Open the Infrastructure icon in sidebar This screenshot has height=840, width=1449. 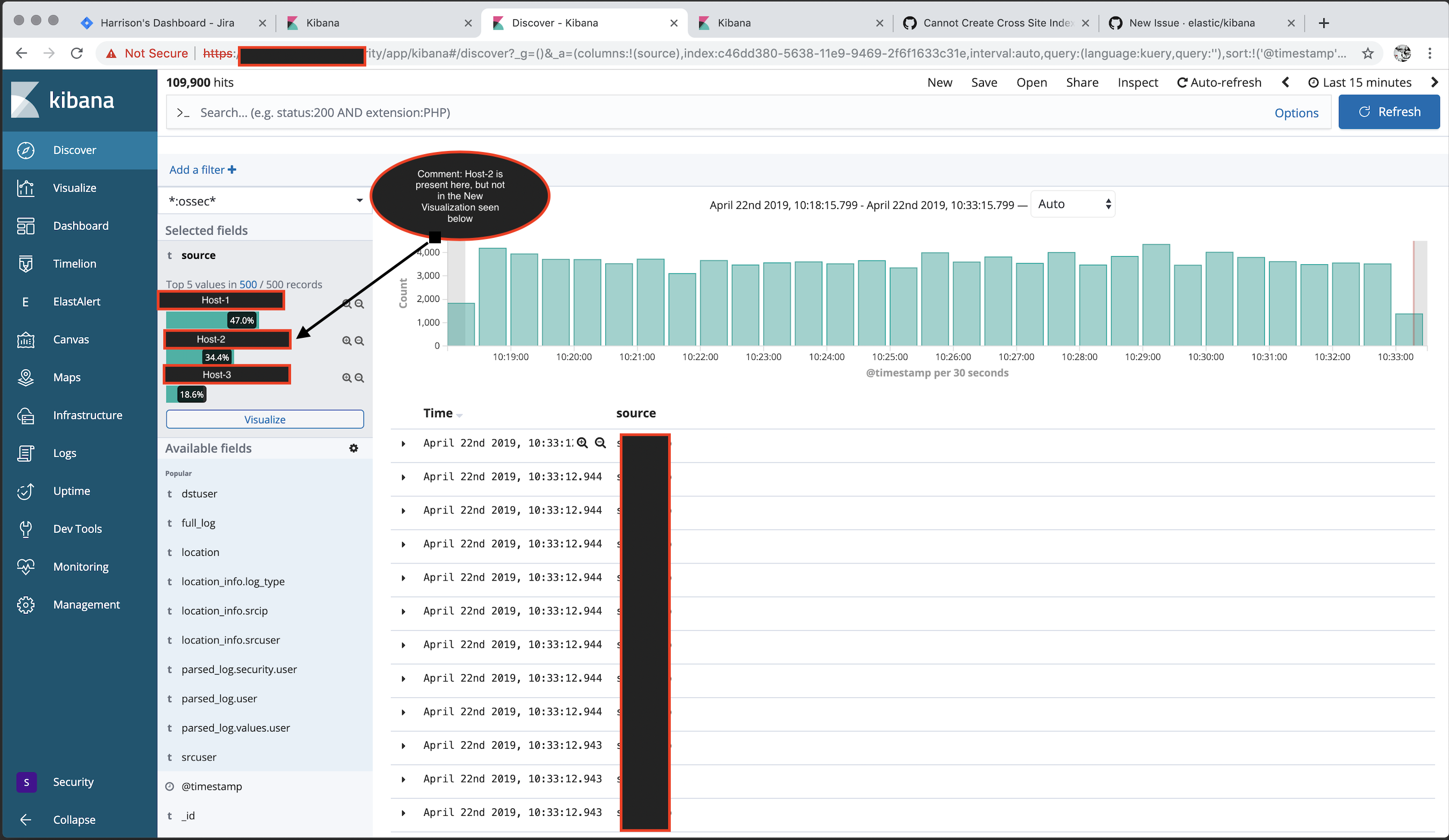click(x=25, y=416)
